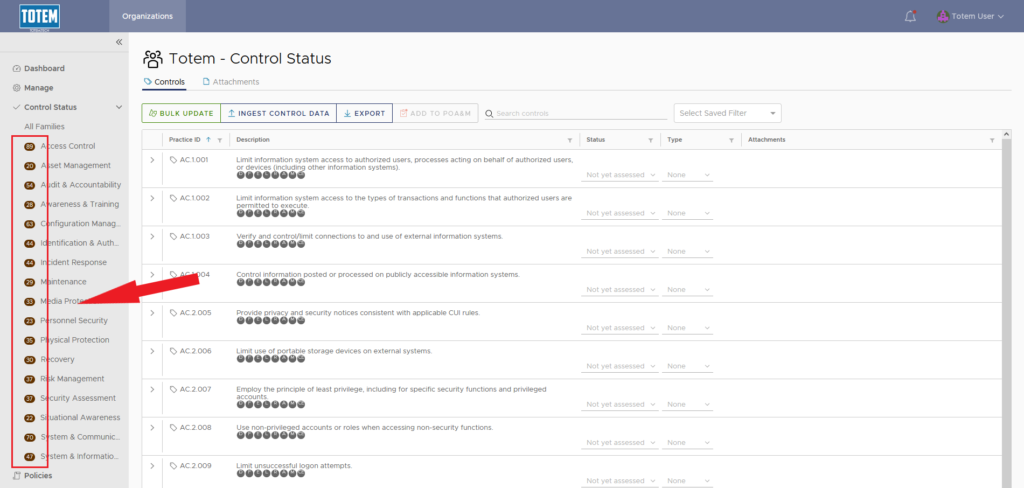The image size is (1024, 488).
Task: Click the Policies icon in sidebar
Action: [x=17, y=476]
